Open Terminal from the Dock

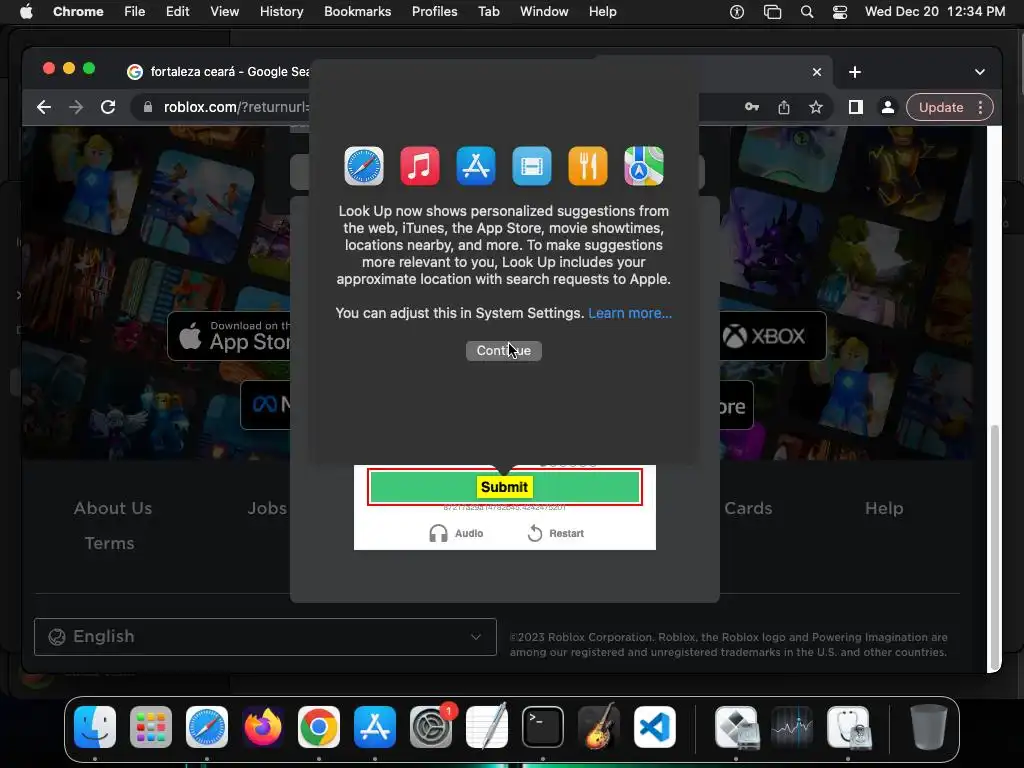(543, 727)
